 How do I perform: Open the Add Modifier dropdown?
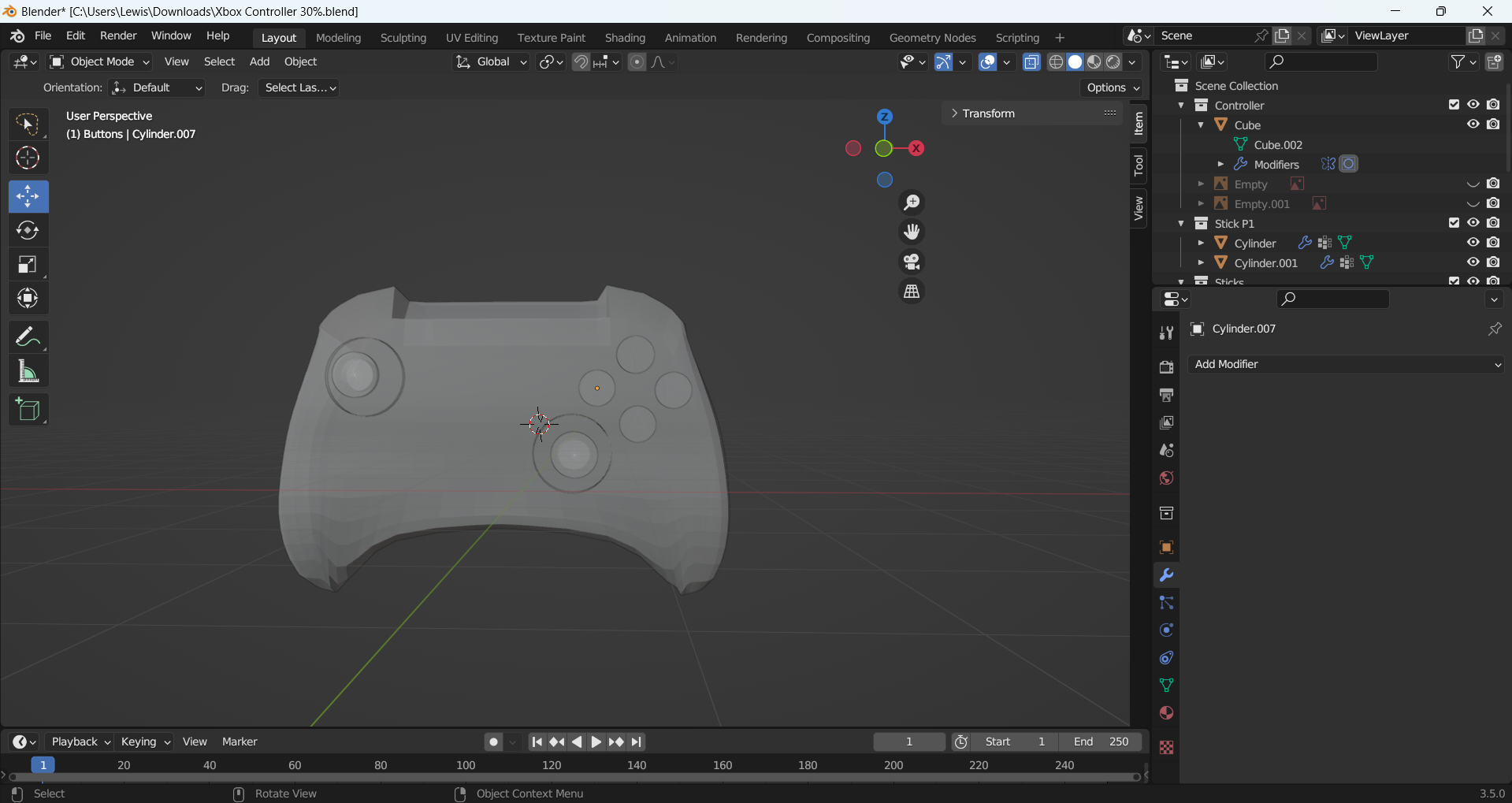[1346, 364]
